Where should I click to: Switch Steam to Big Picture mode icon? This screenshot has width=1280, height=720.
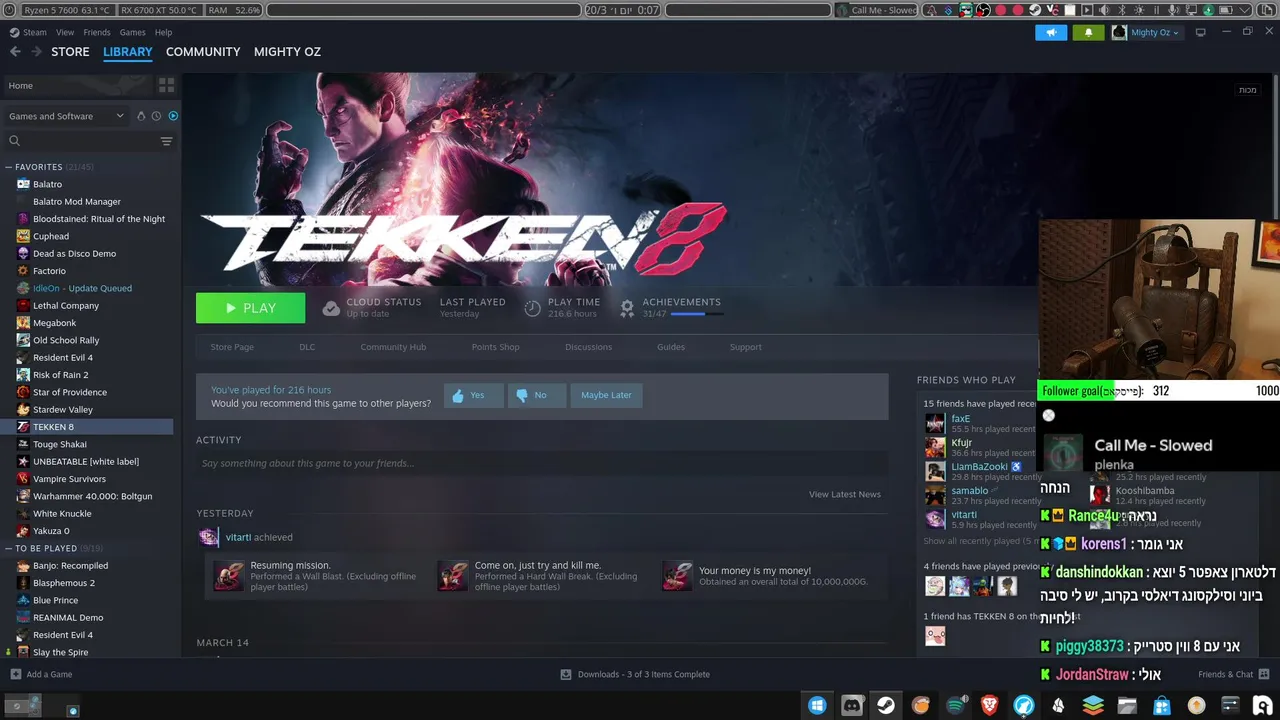coord(1200,32)
